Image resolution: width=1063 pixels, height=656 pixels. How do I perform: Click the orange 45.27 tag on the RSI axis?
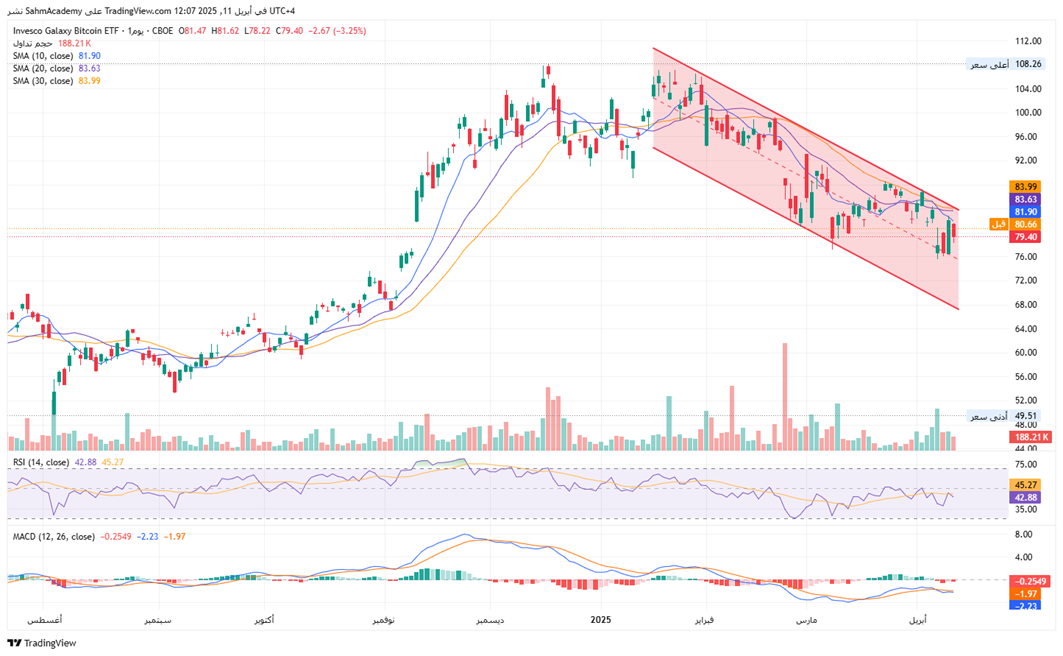point(1026,485)
